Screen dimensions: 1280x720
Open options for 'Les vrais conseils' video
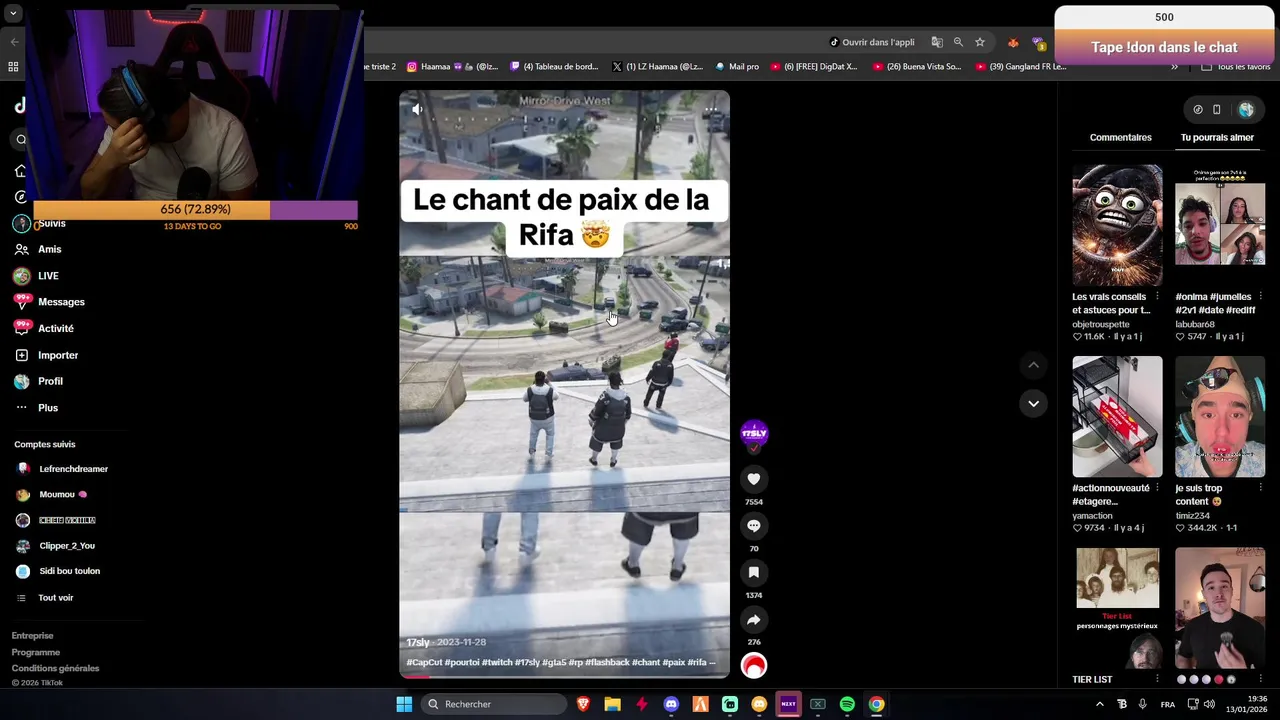pos(1158,297)
